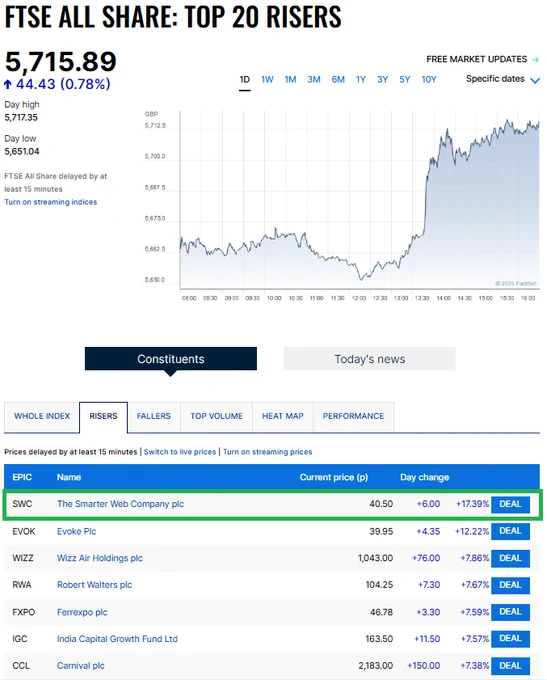This screenshot has width=547, height=680.
Task: Open the Constituents section
Action: (x=171, y=359)
